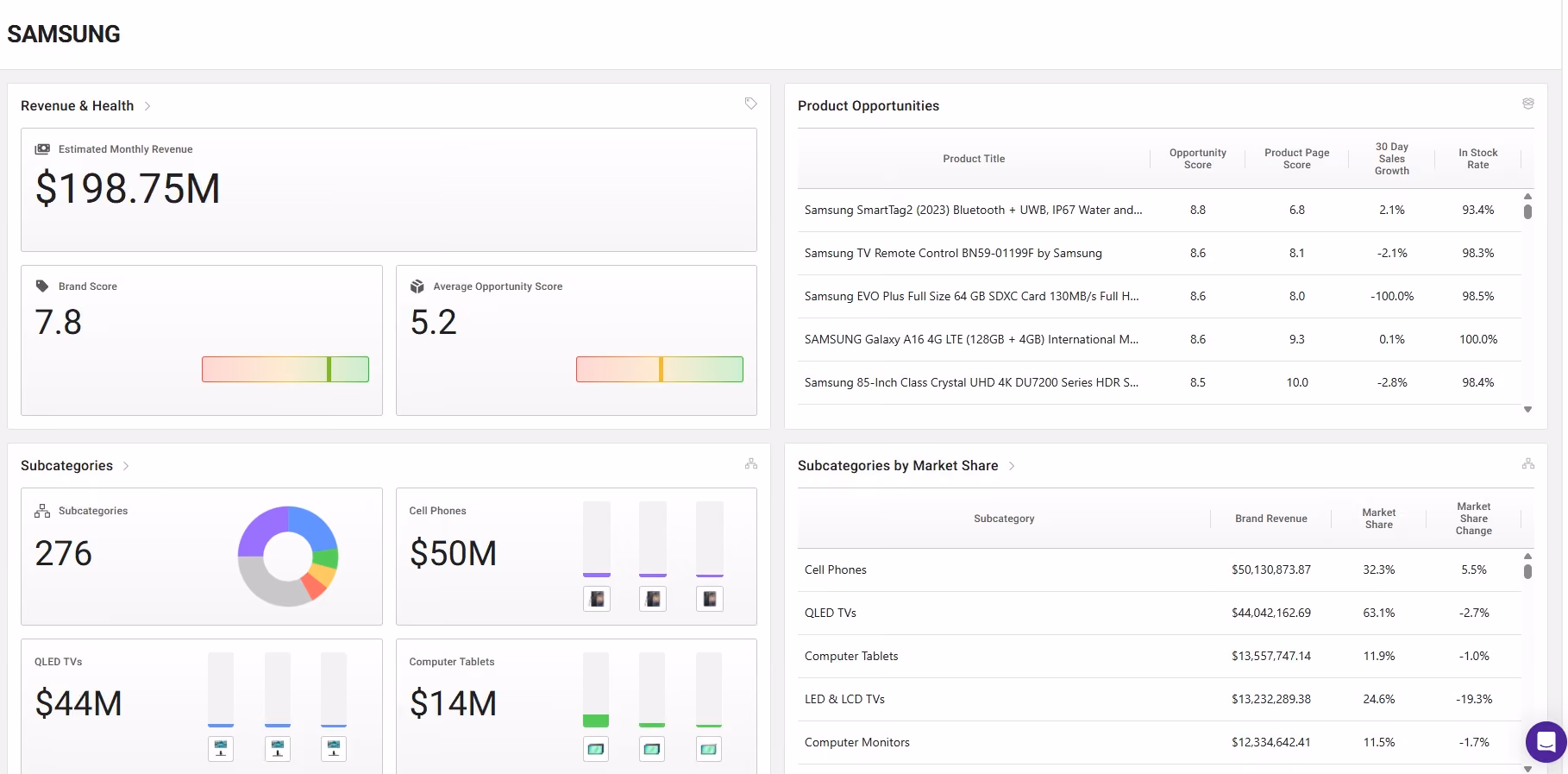Open the chat support bubble
Image resolution: width=1568 pixels, height=774 pixels.
click(1546, 742)
